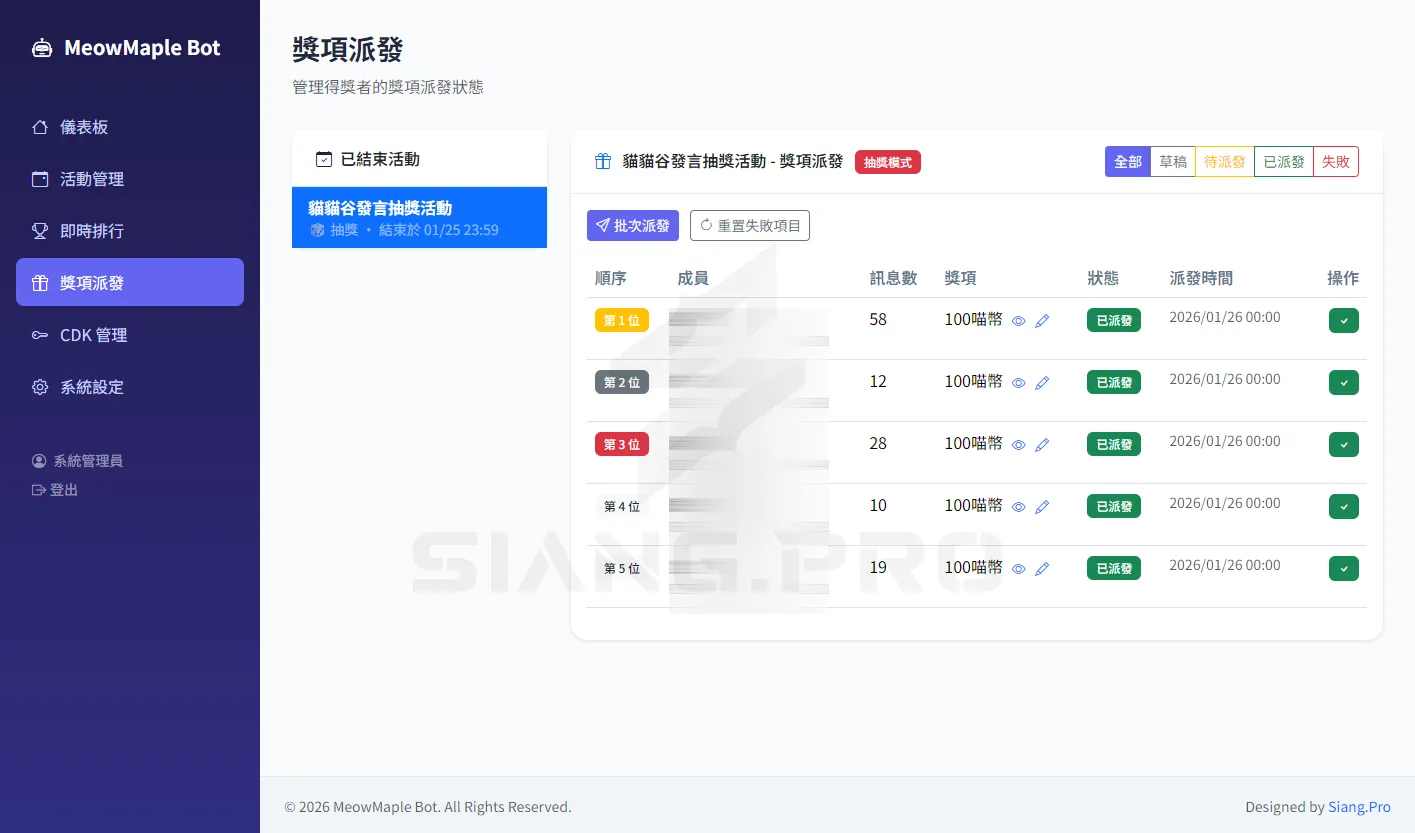Open the 待派發 filter view
1415x833 pixels.
pyautogui.click(x=1224, y=161)
